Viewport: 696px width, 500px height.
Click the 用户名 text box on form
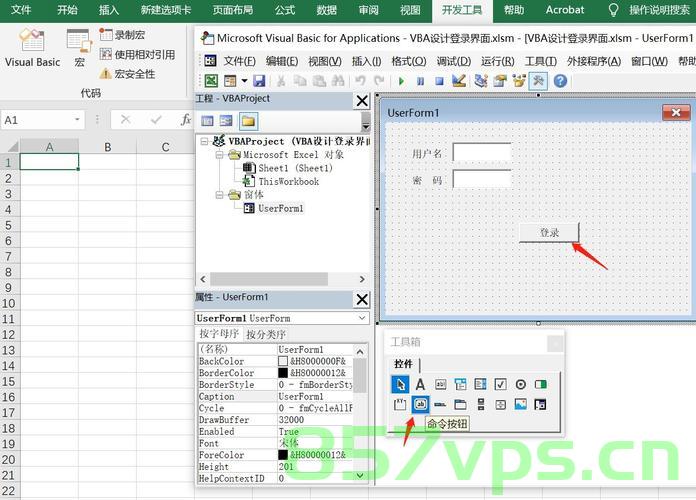[x=482, y=152]
